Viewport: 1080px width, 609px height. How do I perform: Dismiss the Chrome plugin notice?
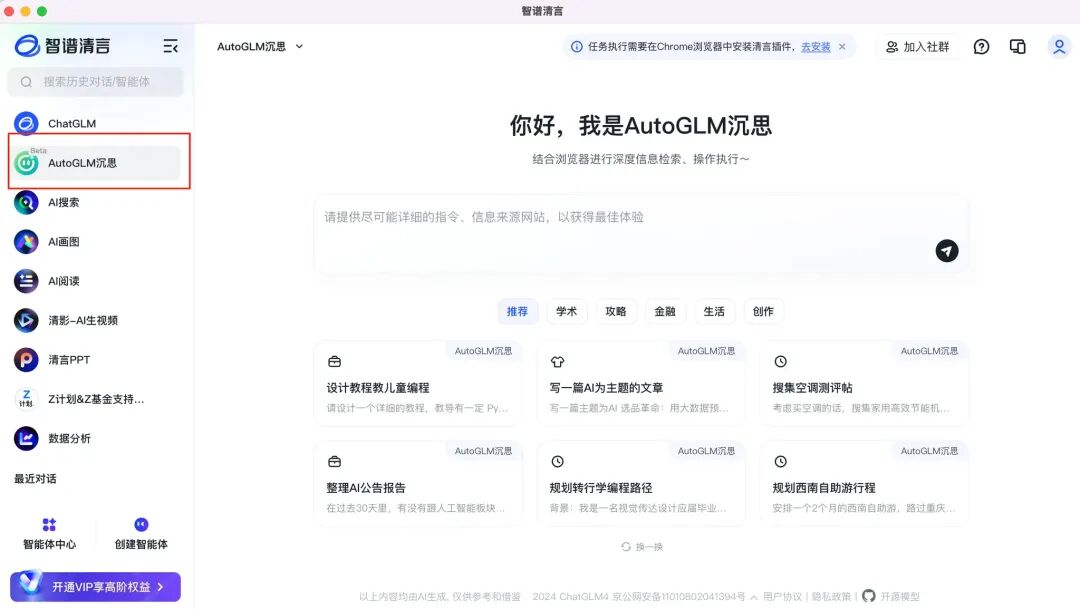pos(842,47)
